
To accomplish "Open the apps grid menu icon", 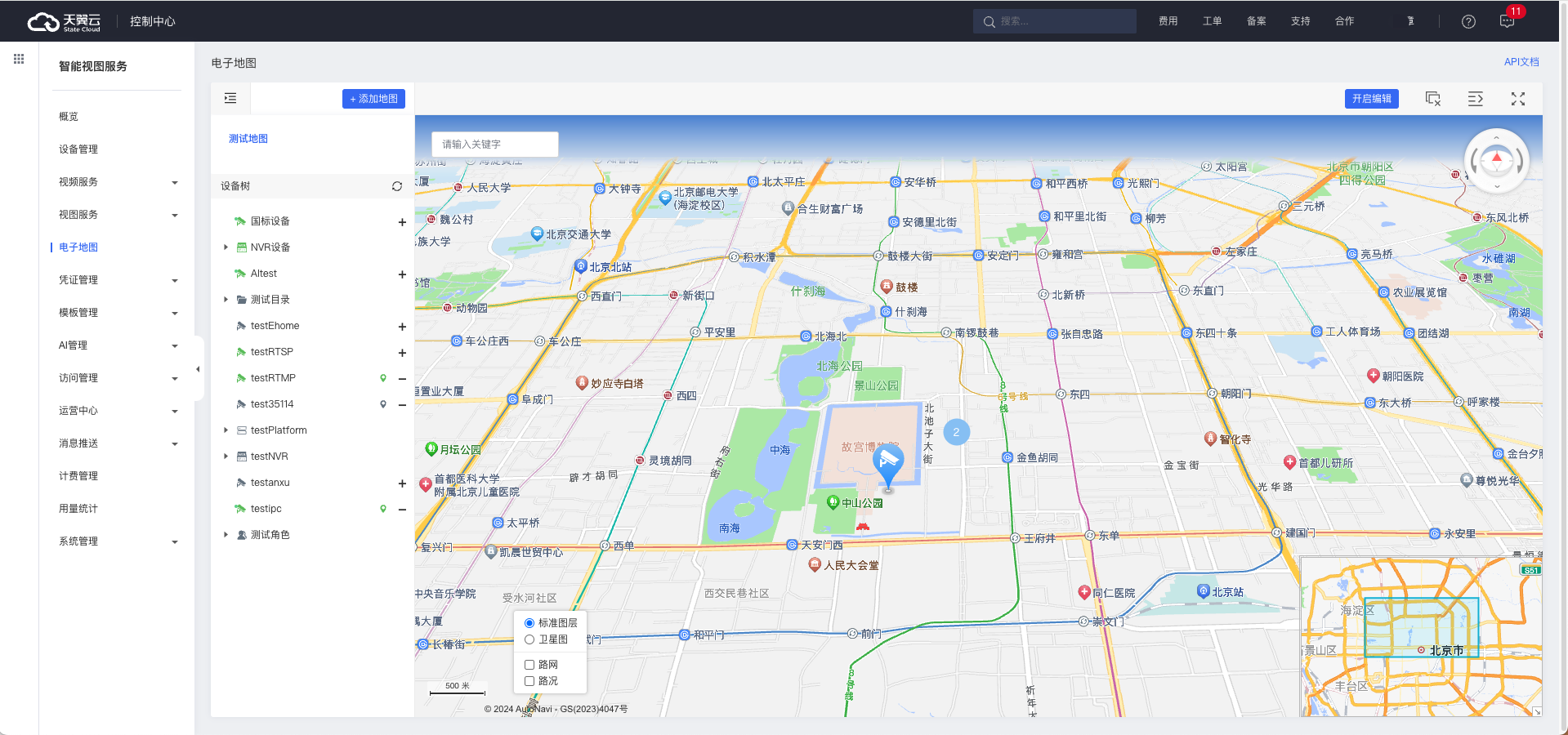I will [19, 59].
